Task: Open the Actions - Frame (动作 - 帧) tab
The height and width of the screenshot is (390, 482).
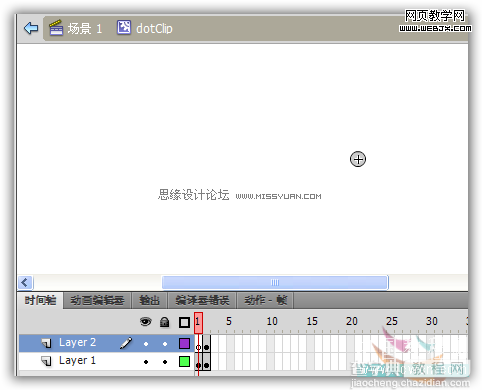Action: pos(265,301)
